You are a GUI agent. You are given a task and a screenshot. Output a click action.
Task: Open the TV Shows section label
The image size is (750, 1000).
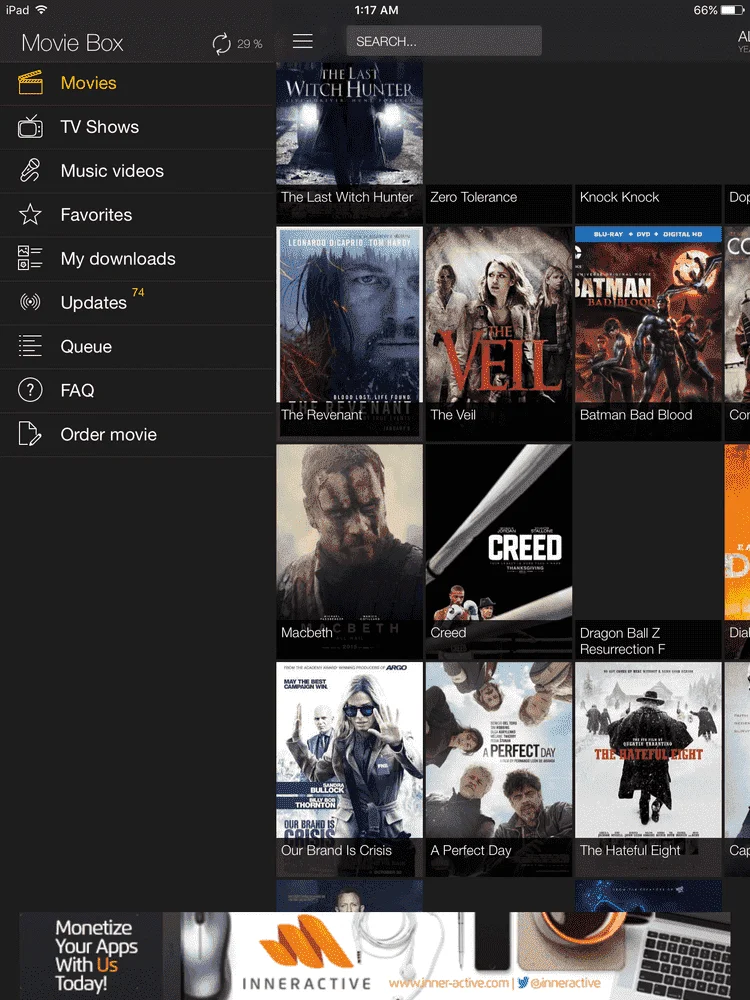pyautogui.click(x=99, y=127)
